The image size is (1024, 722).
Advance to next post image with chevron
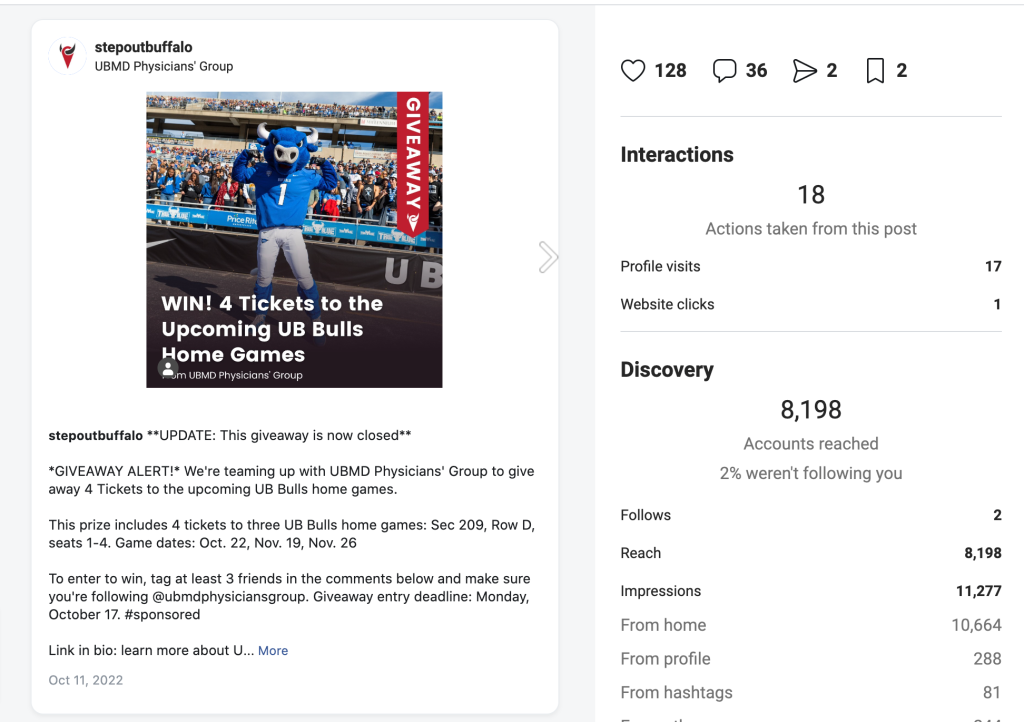pos(548,257)
